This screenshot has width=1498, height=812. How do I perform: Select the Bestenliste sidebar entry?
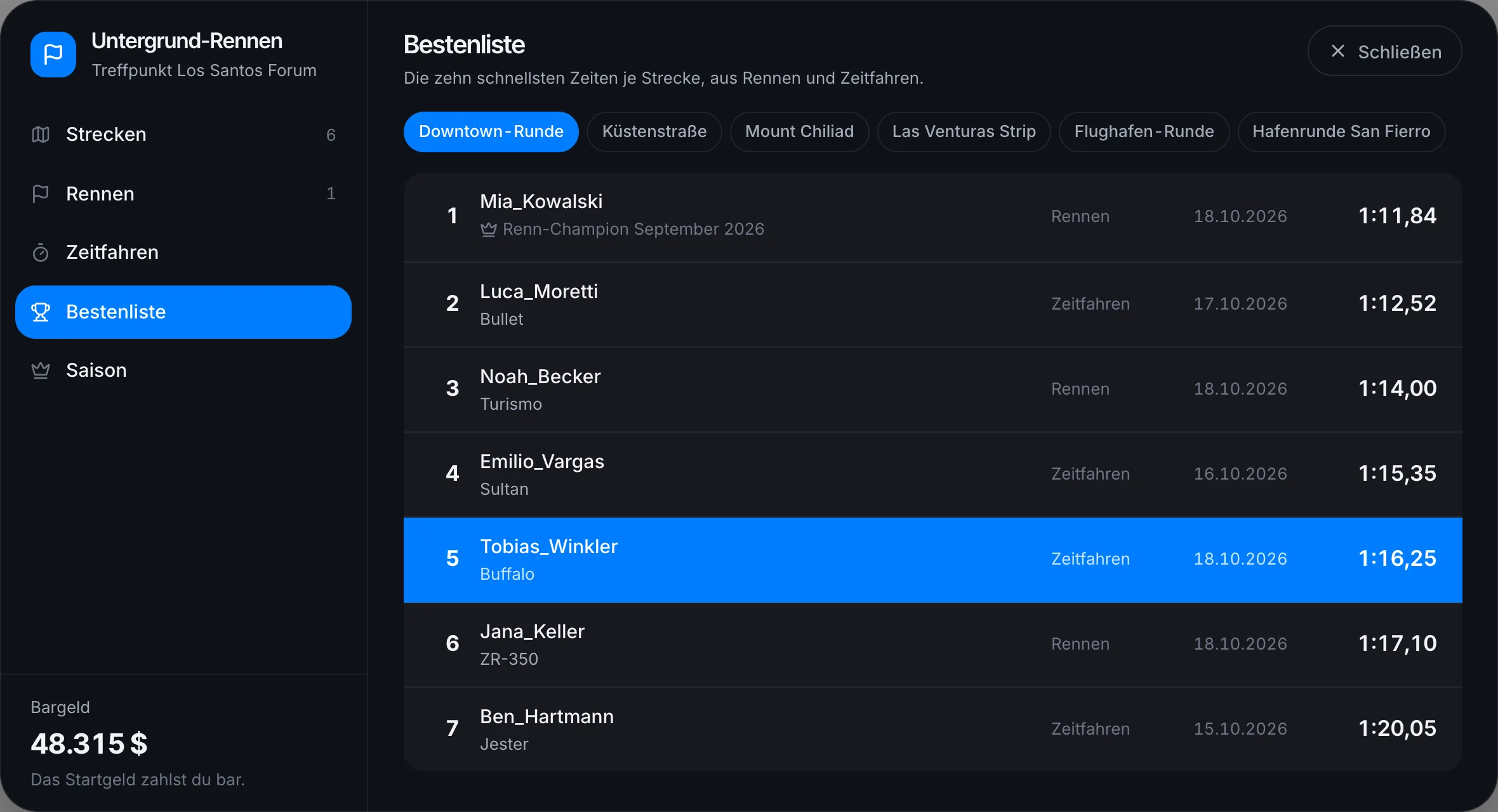(183, 312)
